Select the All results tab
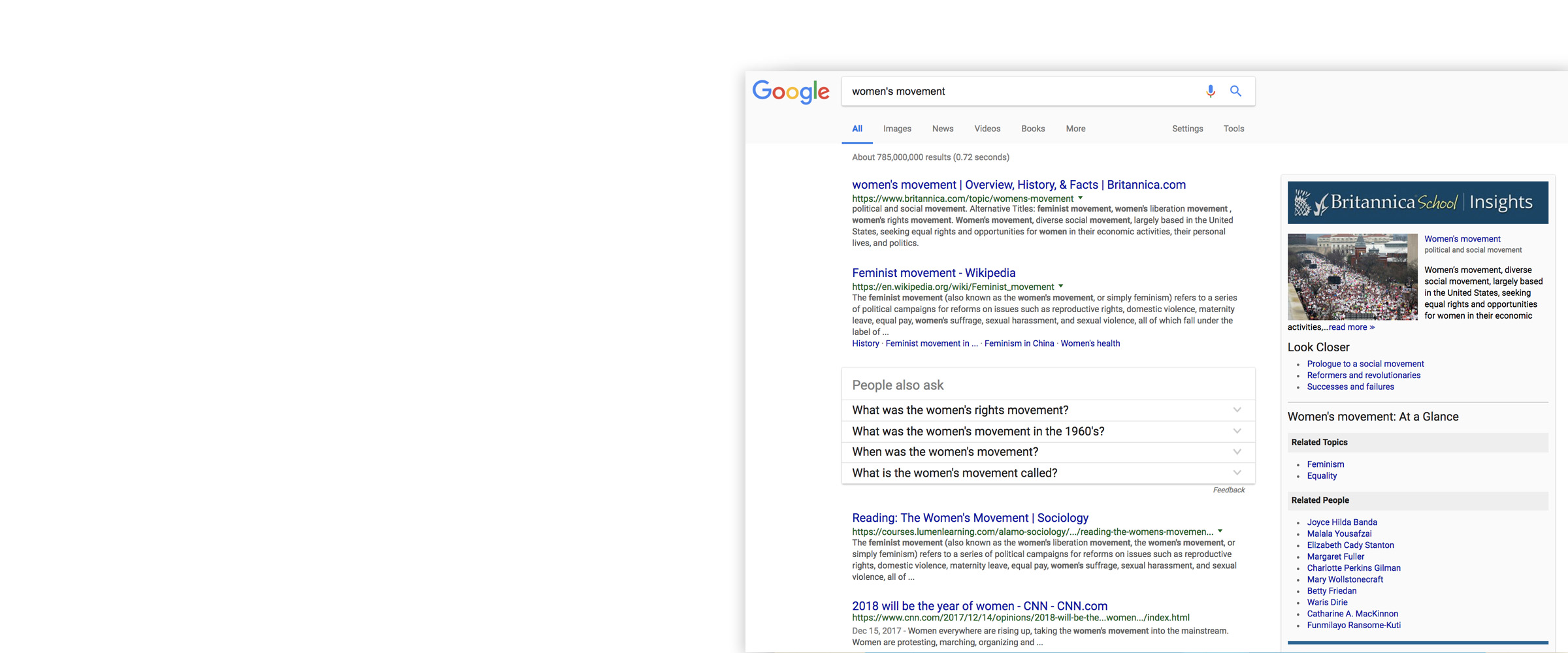The image size is (1568, 653). [x=857, y=129]
